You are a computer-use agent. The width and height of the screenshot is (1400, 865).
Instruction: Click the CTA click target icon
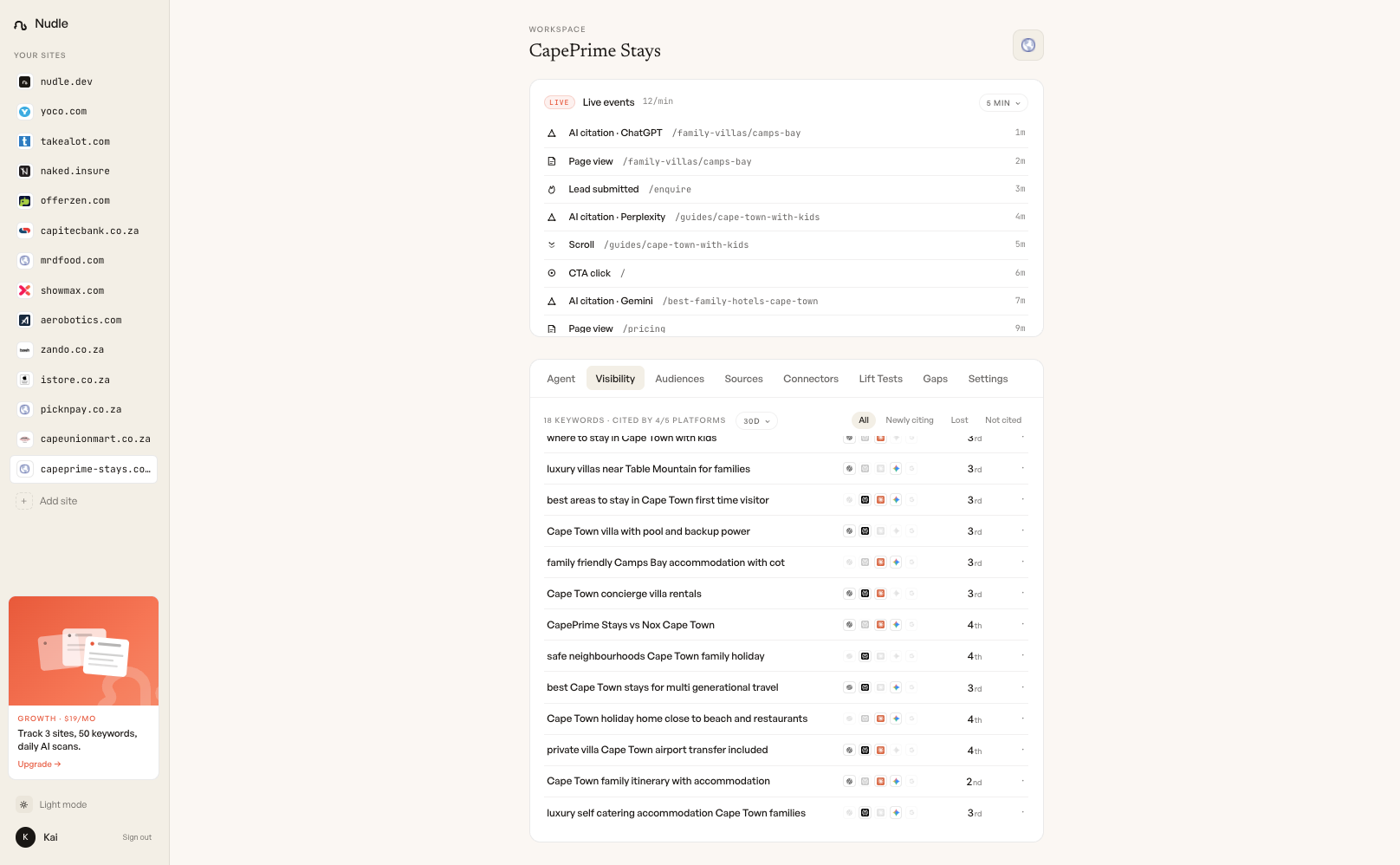pyautogui.click(x=552, y=273)
